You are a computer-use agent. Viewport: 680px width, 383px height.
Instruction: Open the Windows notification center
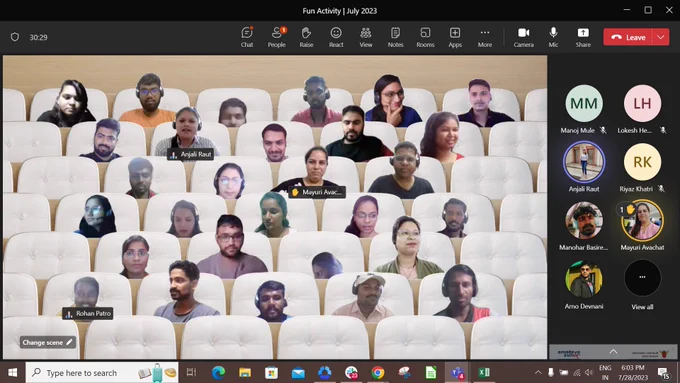664,373
